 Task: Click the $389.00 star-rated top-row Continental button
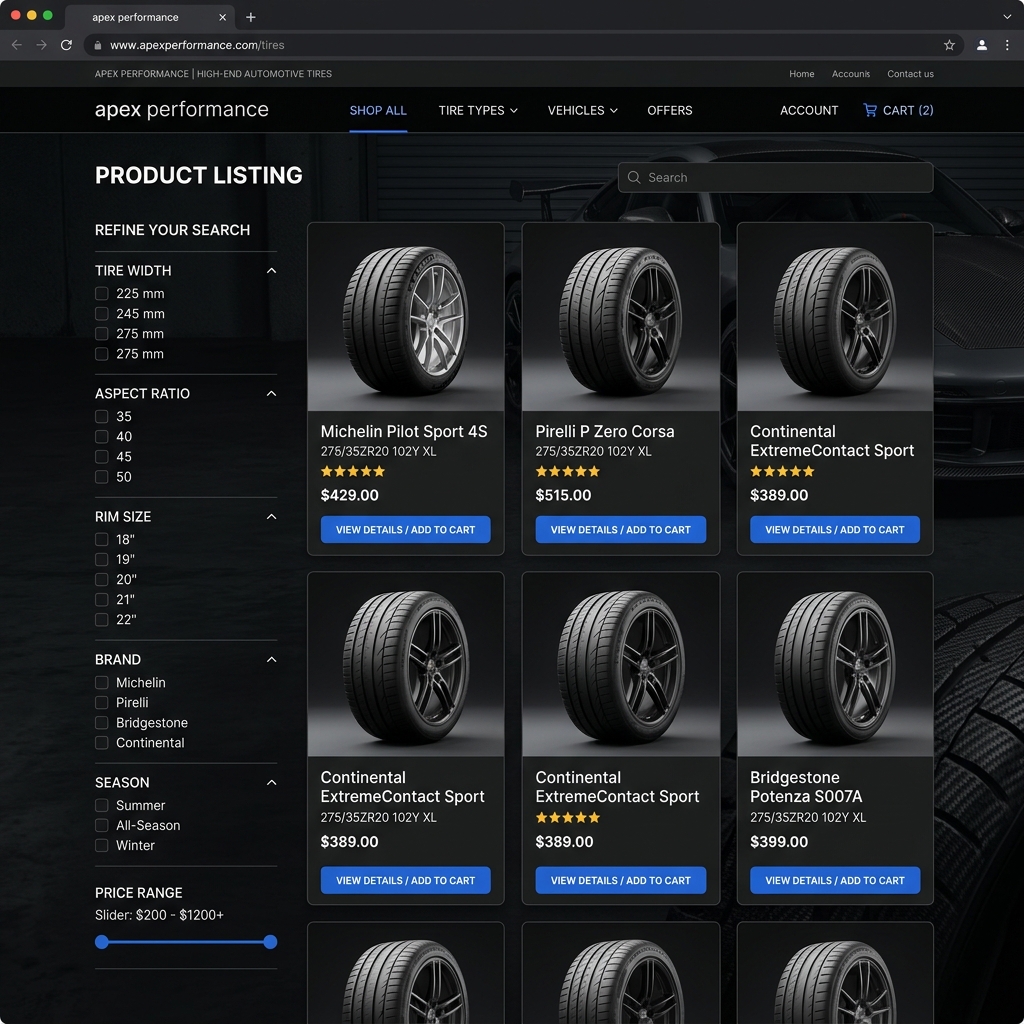pos(835,530)
